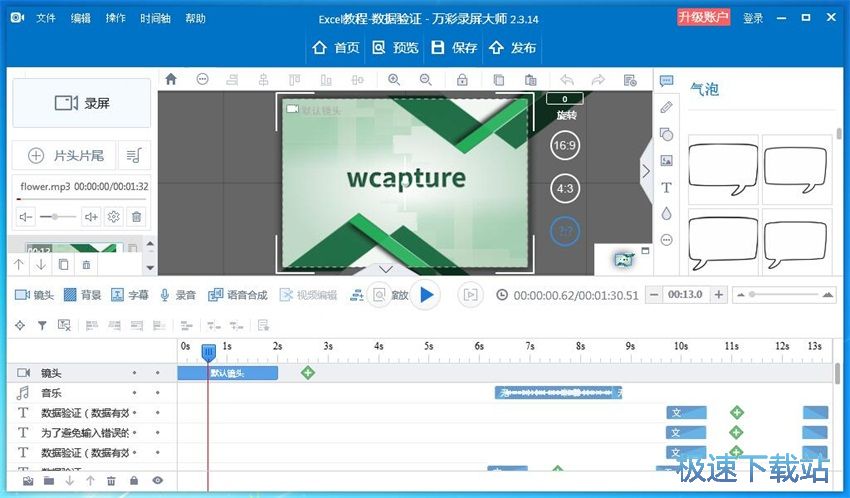Select the shapes tool
This screenshot has width=850, height=498.
click(x=666, y=134)
